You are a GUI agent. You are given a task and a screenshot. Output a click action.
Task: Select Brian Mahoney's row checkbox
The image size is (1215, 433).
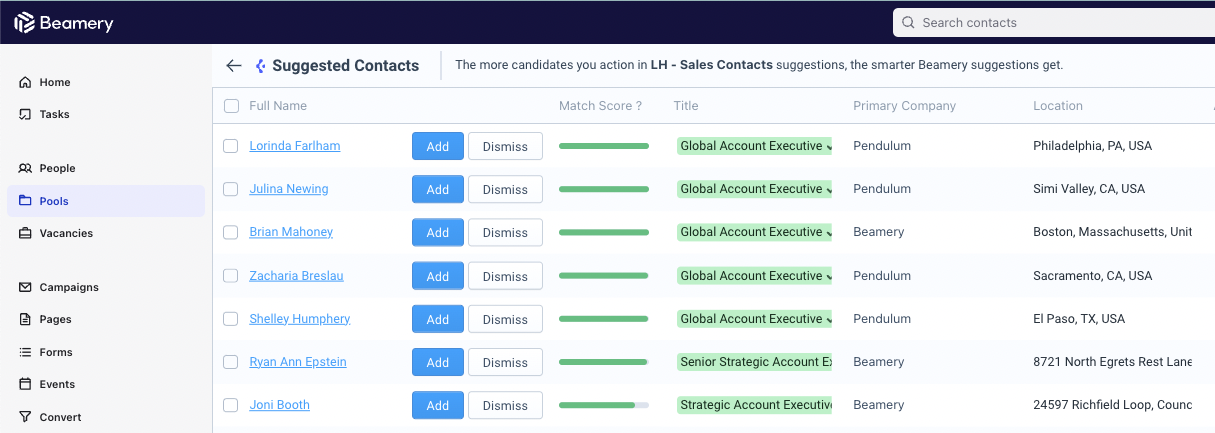pyautogui.click(x=230, y=232)
